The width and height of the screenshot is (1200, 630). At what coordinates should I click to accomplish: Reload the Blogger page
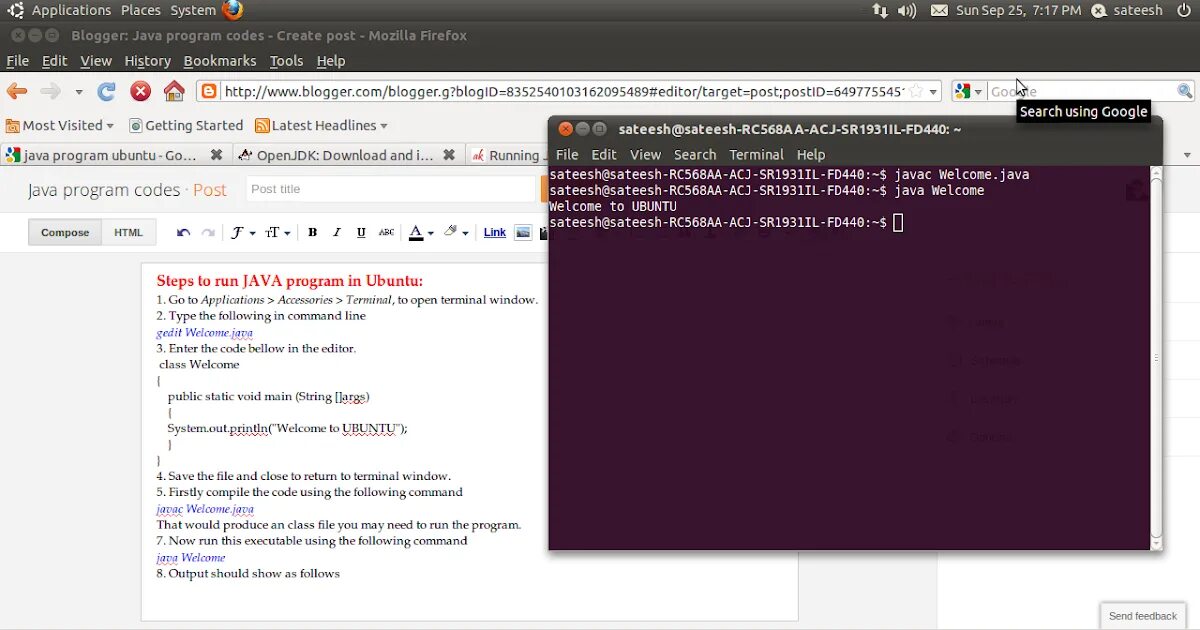[x=106, y=91]
